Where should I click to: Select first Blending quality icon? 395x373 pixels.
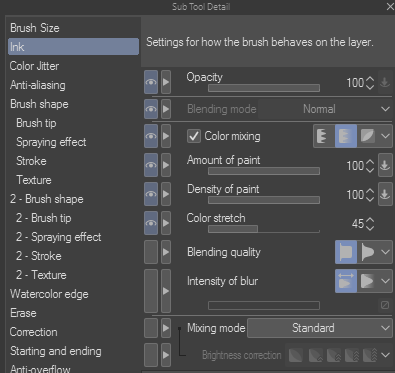(x=346, y=252)
